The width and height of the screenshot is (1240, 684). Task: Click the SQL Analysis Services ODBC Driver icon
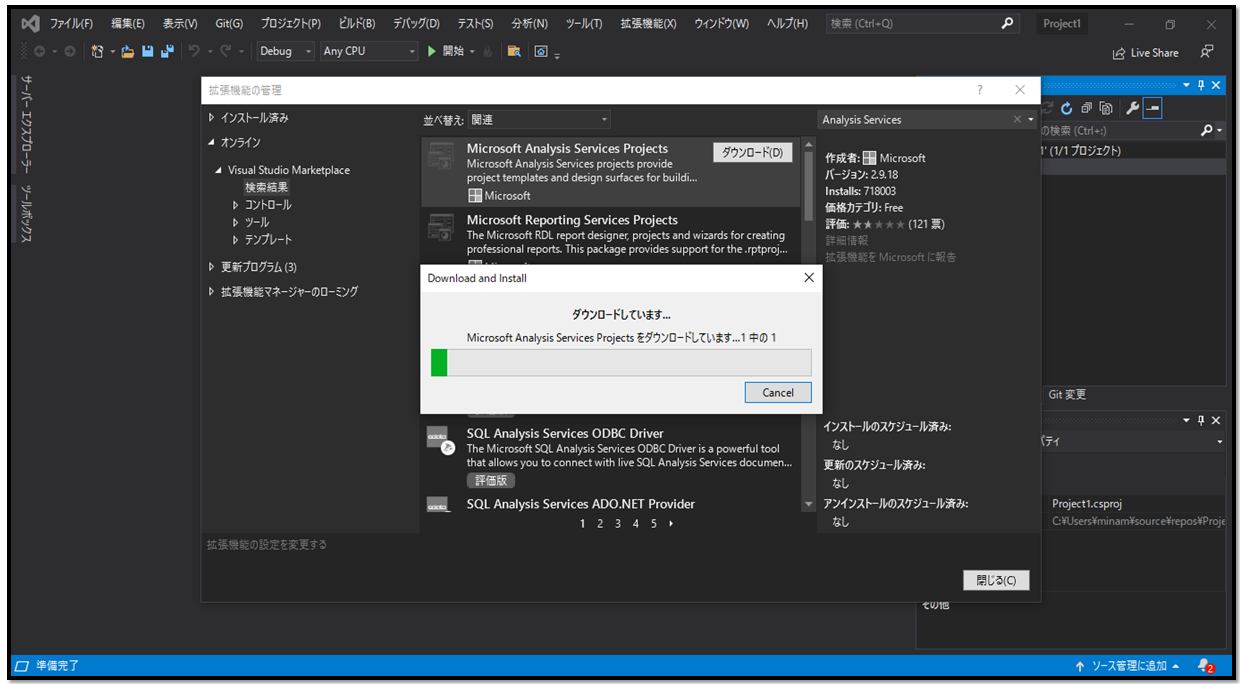441,440
